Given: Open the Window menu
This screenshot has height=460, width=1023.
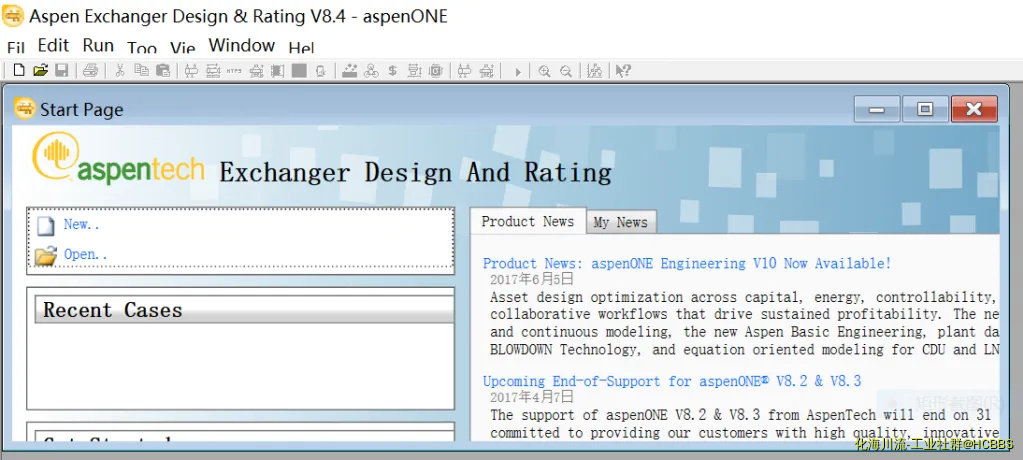Looking at the screenshot, I should [241, 46].
